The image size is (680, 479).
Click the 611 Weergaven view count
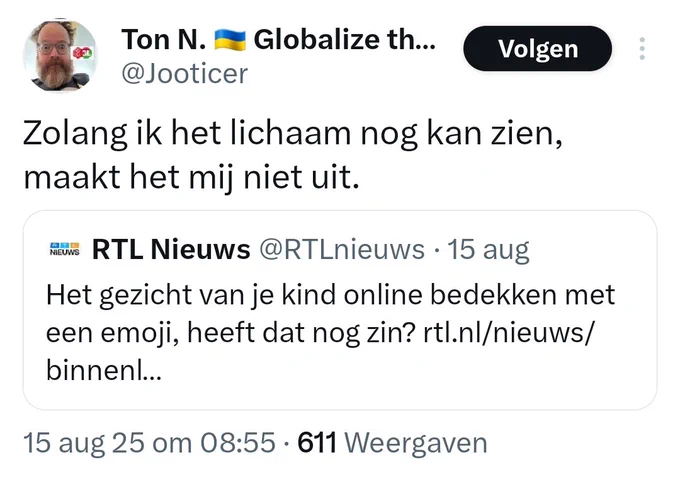(x=392, y=443)
